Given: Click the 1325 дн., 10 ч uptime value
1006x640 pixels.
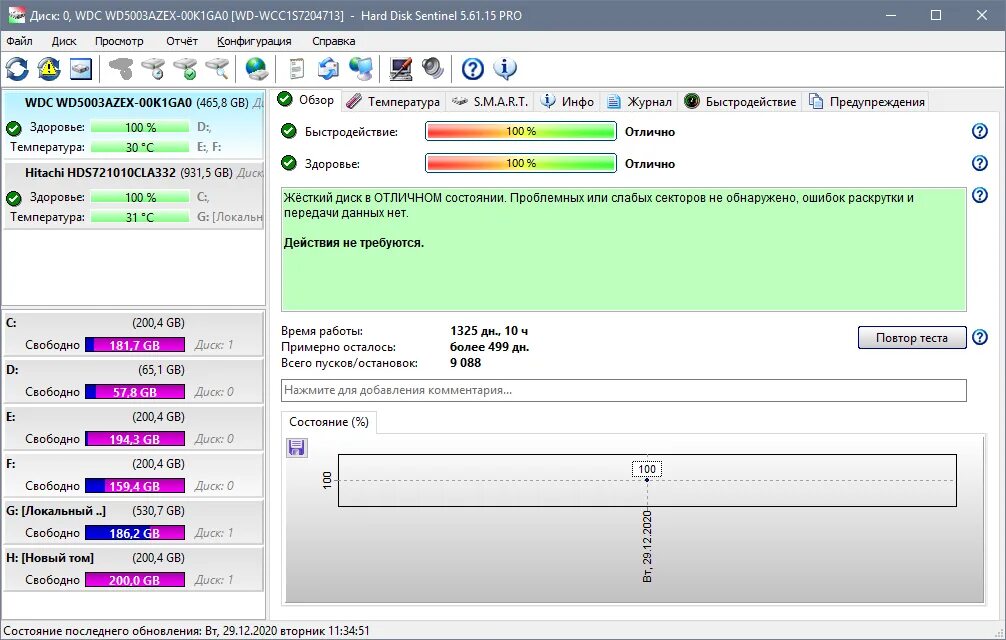Looking at the screenshot, I should tap(489, 331).
